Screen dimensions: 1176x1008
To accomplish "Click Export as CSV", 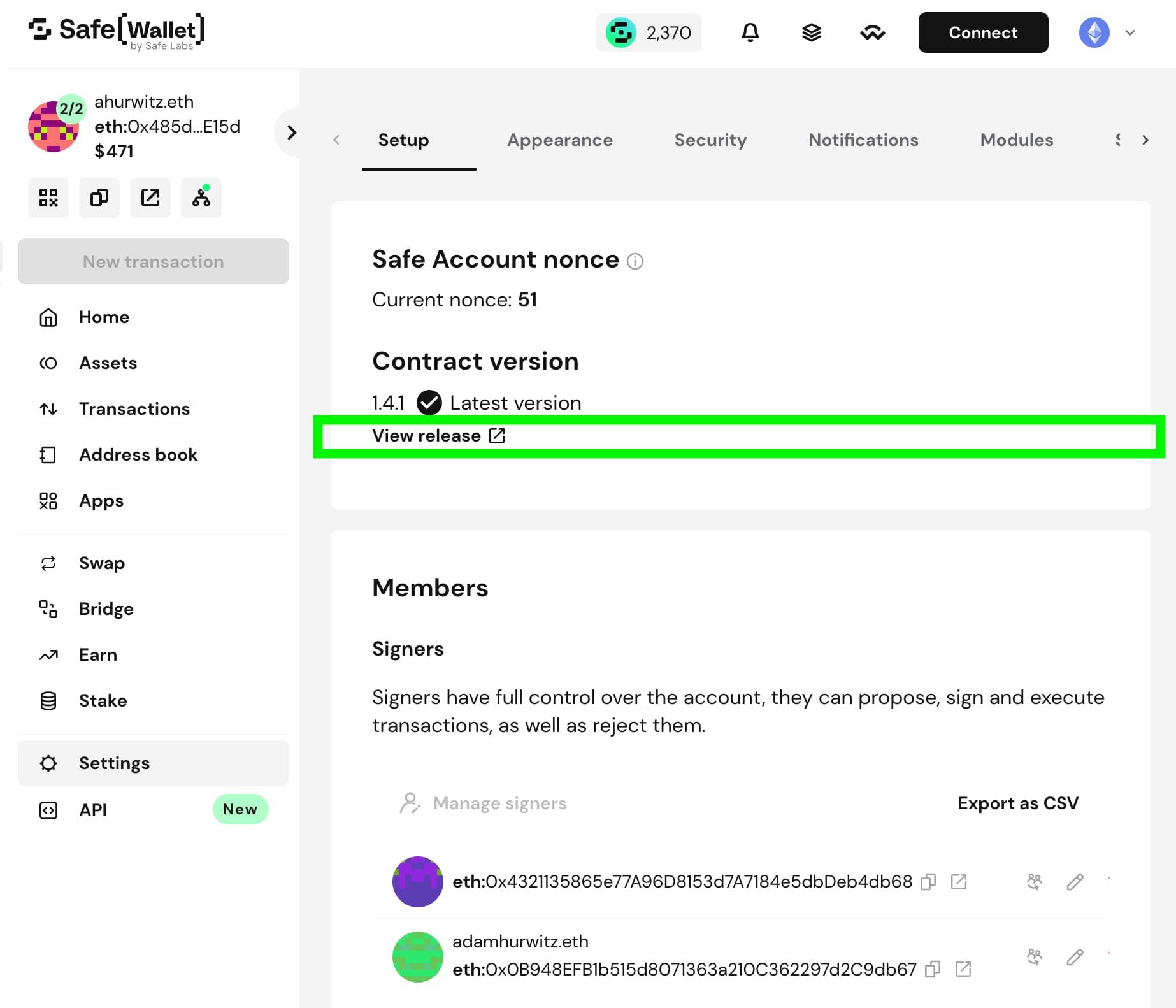I will (1017, 803).
